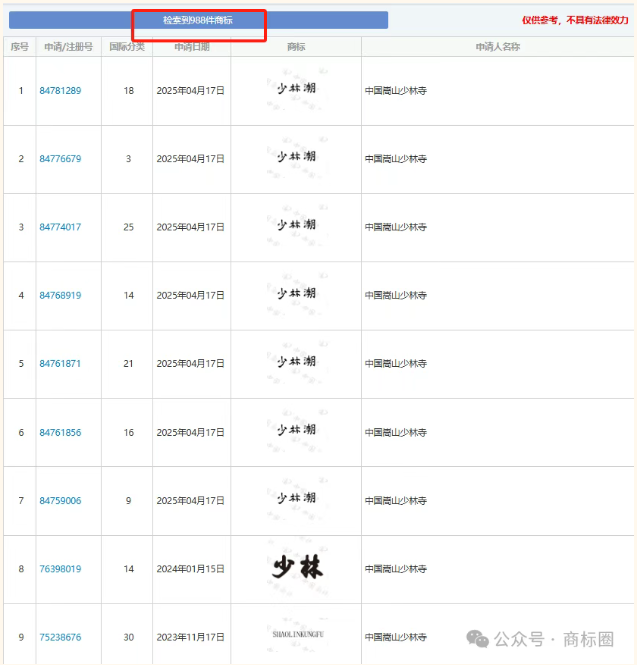Viewport: 637px width, 665px height.
Task: Open trademark application 76398019
Action: pos(60,569)
